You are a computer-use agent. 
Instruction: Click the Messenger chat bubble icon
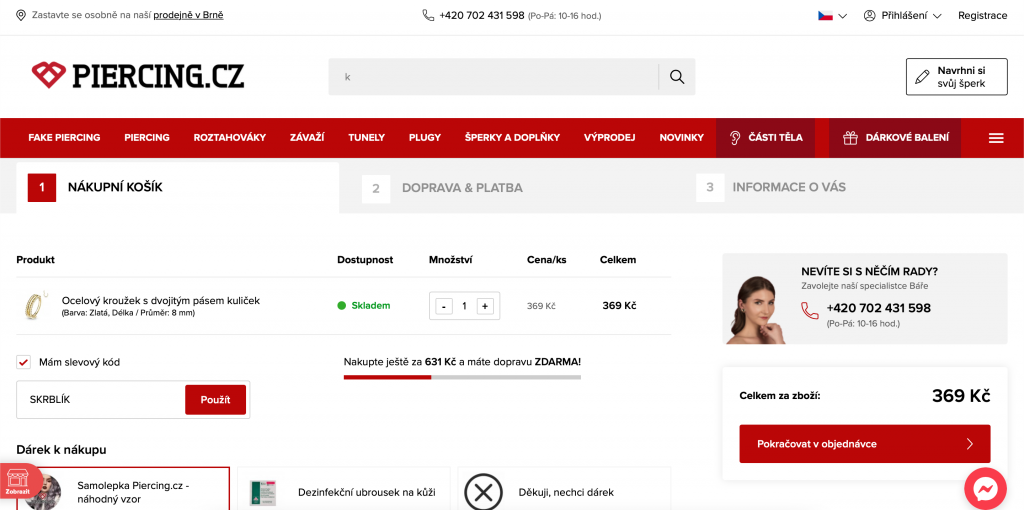coord(986,489)
